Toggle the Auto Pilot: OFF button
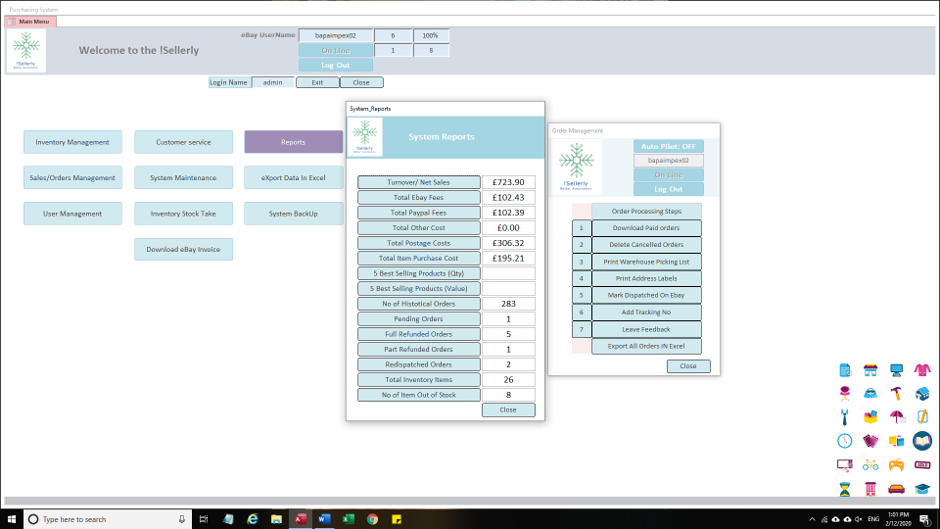 (x=668, y=146)
